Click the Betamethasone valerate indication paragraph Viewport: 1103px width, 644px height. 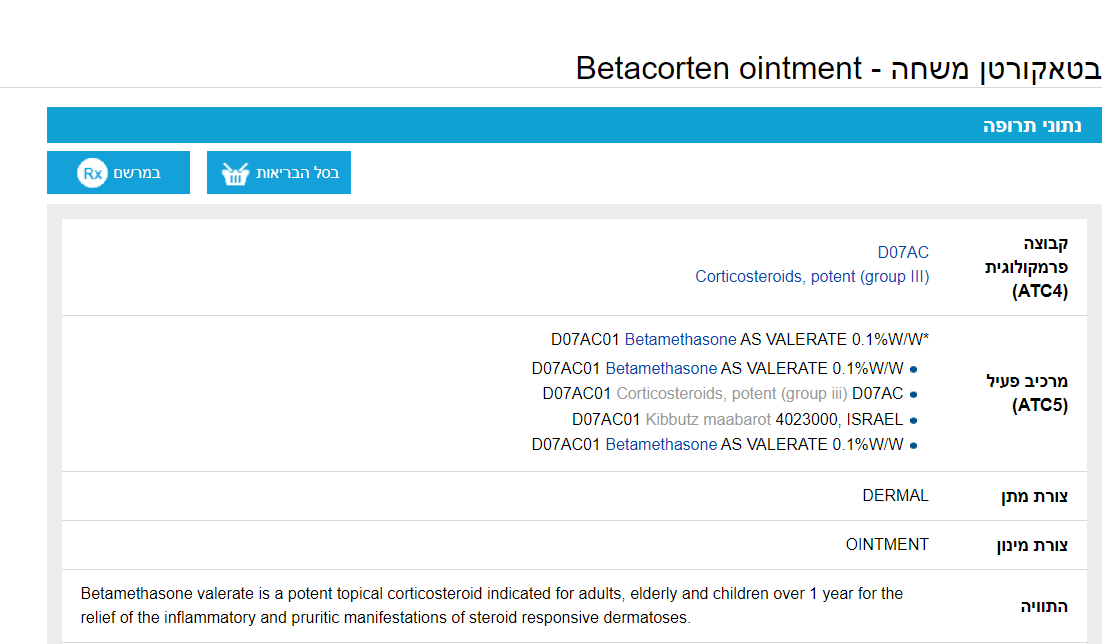coord(491,605)
